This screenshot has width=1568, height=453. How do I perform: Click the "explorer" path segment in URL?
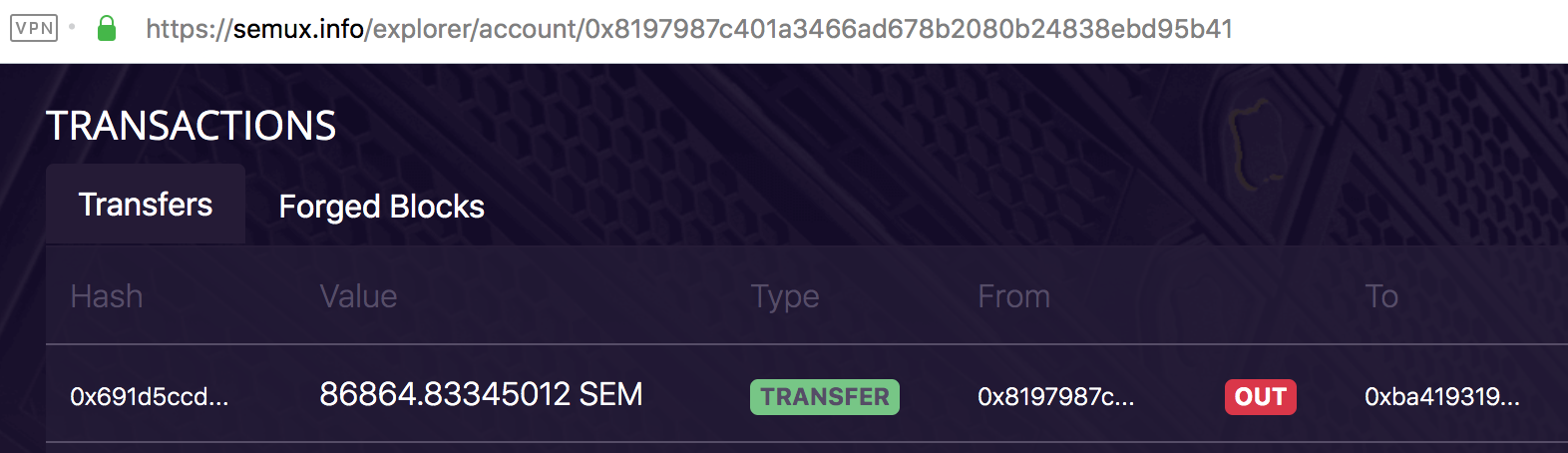click(424, 29)
